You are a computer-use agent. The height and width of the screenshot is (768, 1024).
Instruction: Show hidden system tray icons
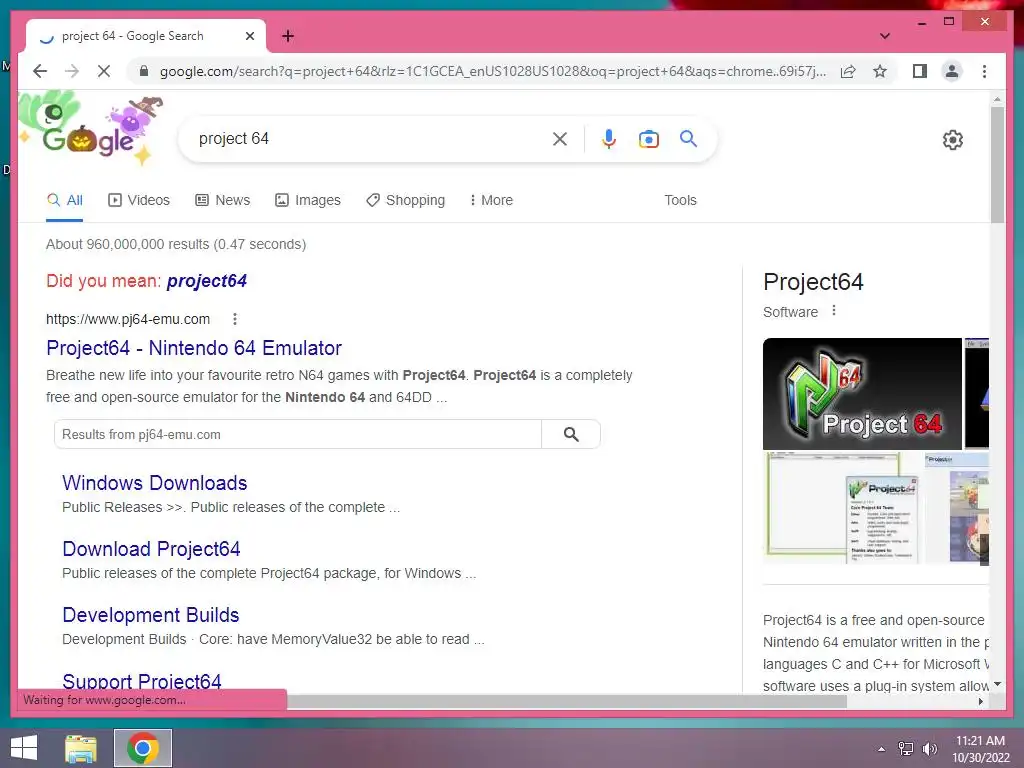(882, 749)
